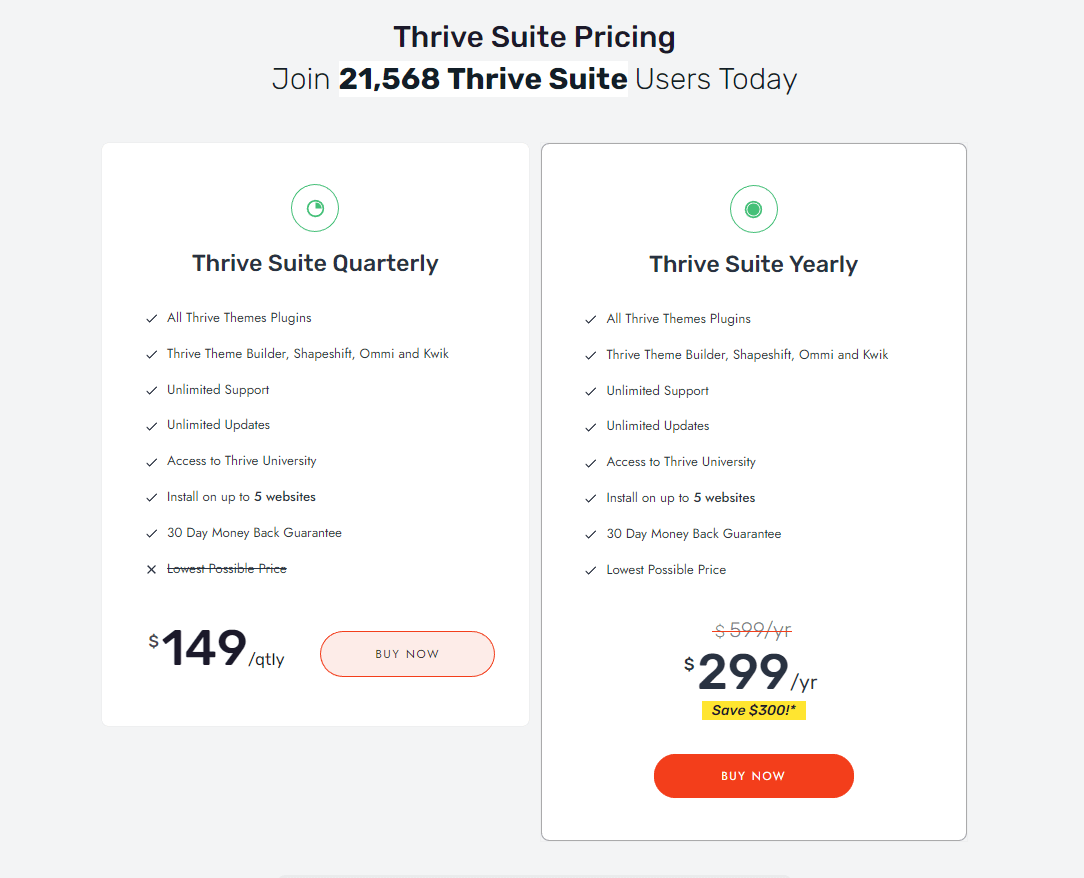Image resolution: width=1084 pixels, height=878 pixels.
Task: Click the strikethrough "$599/yr" price
Action: click(x=754, y=630)
